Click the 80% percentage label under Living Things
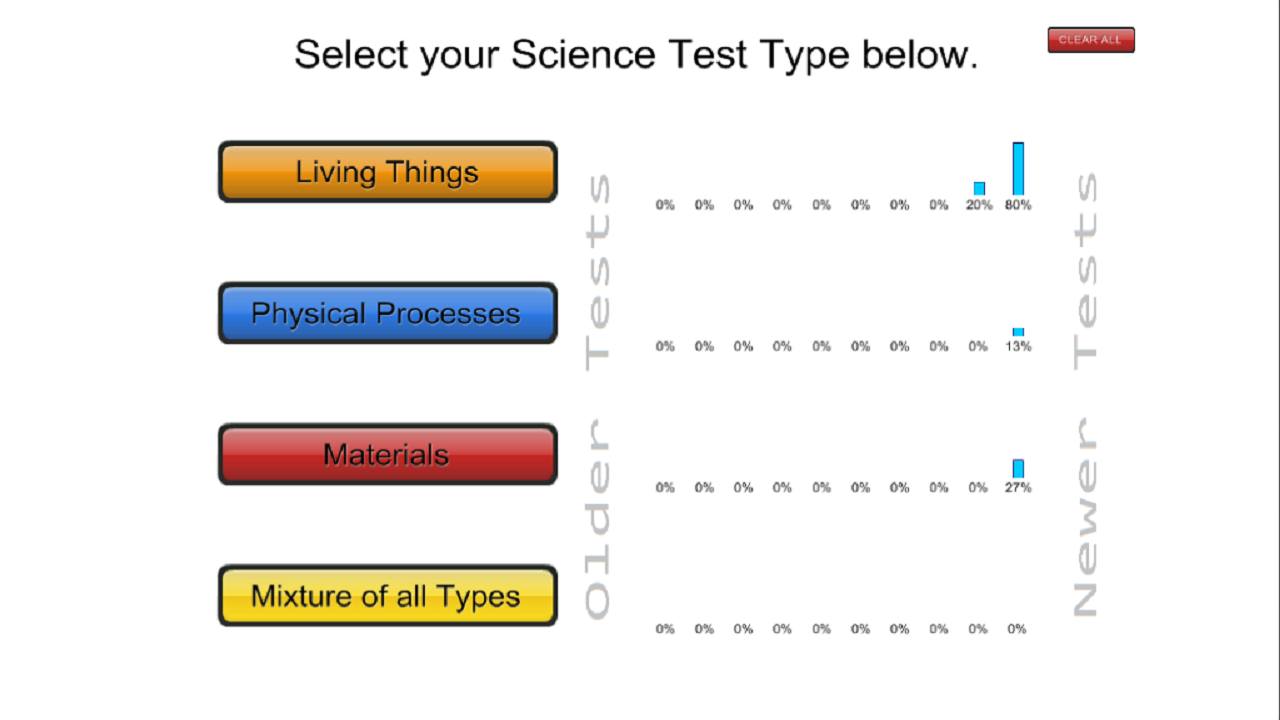The image size is (1280, 720). pos(1017,205)
